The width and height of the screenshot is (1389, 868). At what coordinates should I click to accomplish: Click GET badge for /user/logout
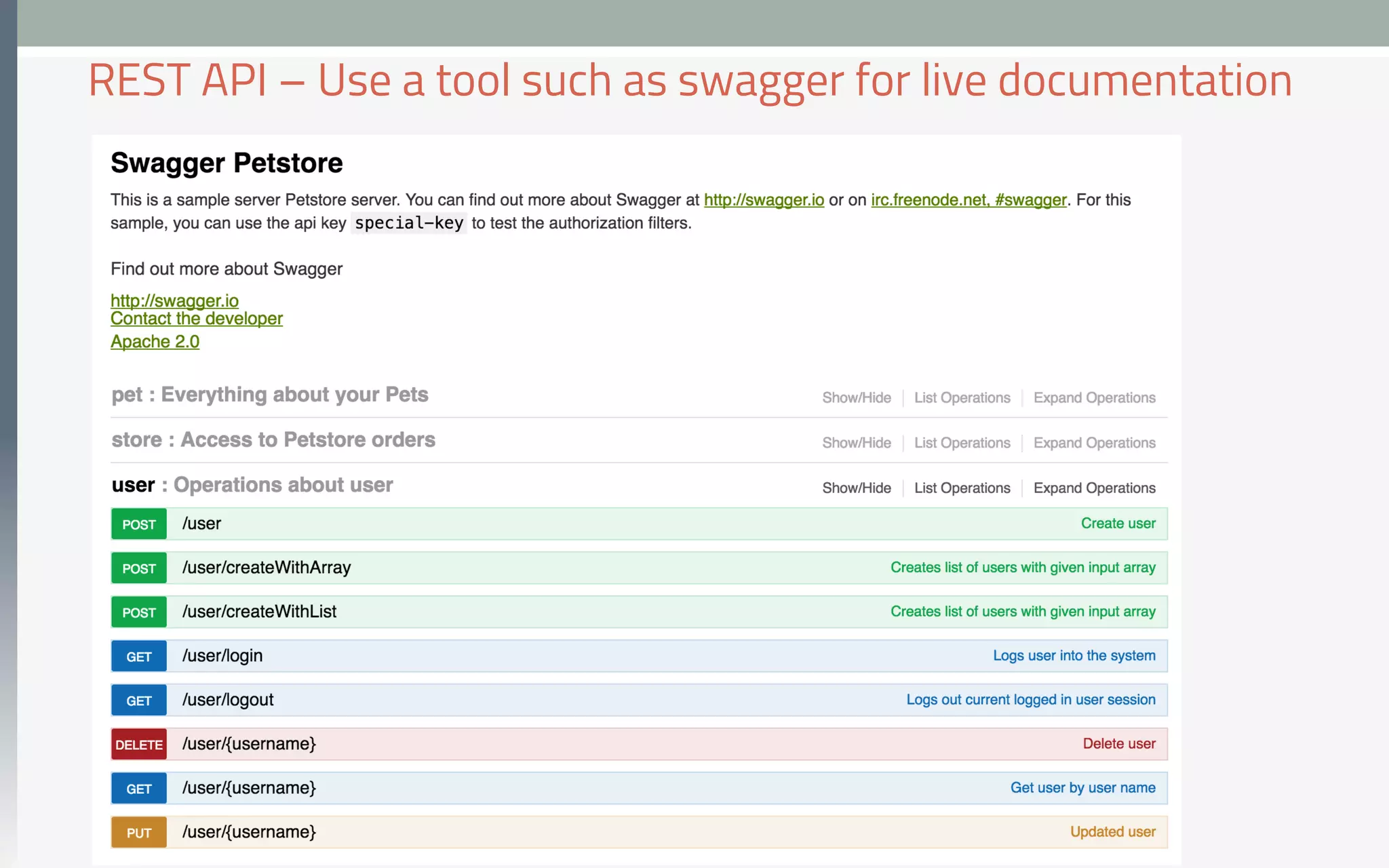coord(138,701)
